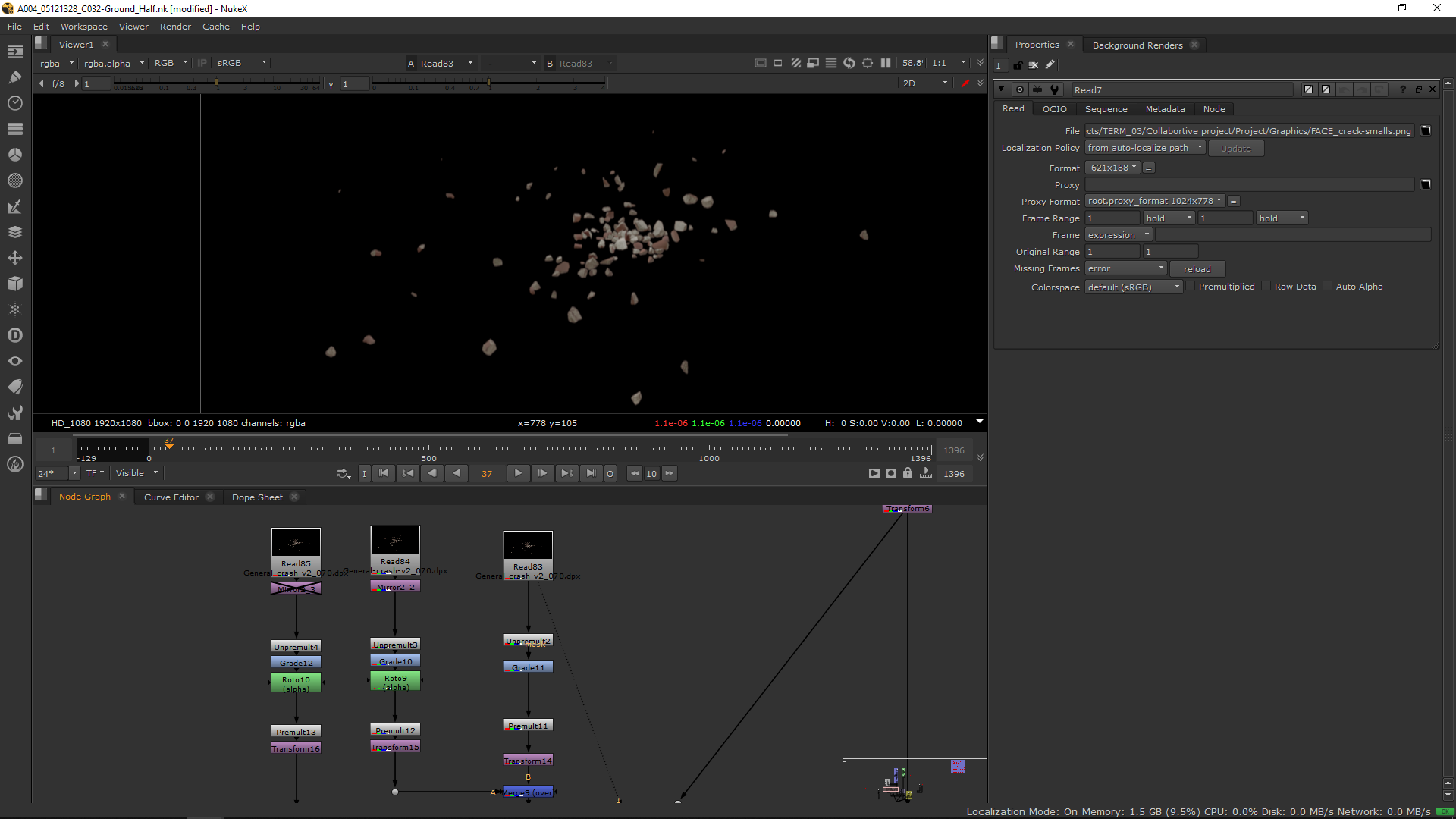The height and width of the screenshot is (819, 1456).
Task: Switch to the Metadata tab
Action: pos(1165,109)
